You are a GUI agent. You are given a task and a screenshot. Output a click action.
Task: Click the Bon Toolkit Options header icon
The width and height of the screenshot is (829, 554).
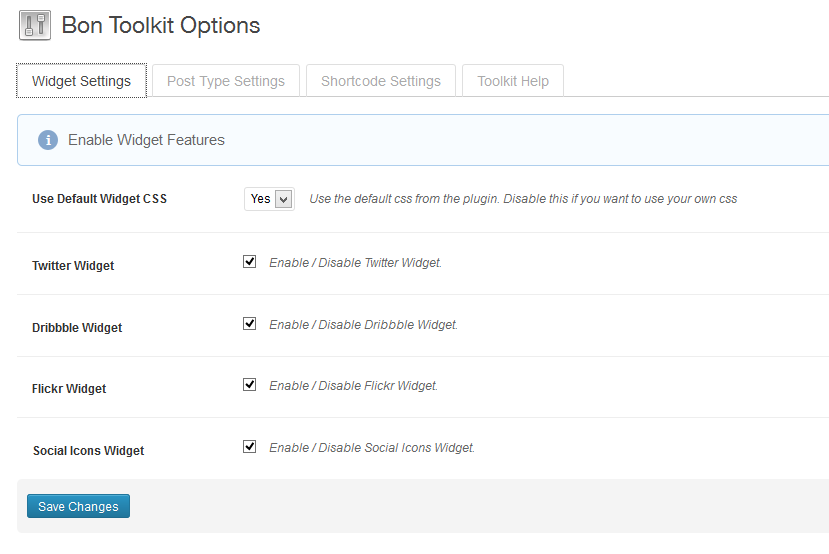point(35,26)
